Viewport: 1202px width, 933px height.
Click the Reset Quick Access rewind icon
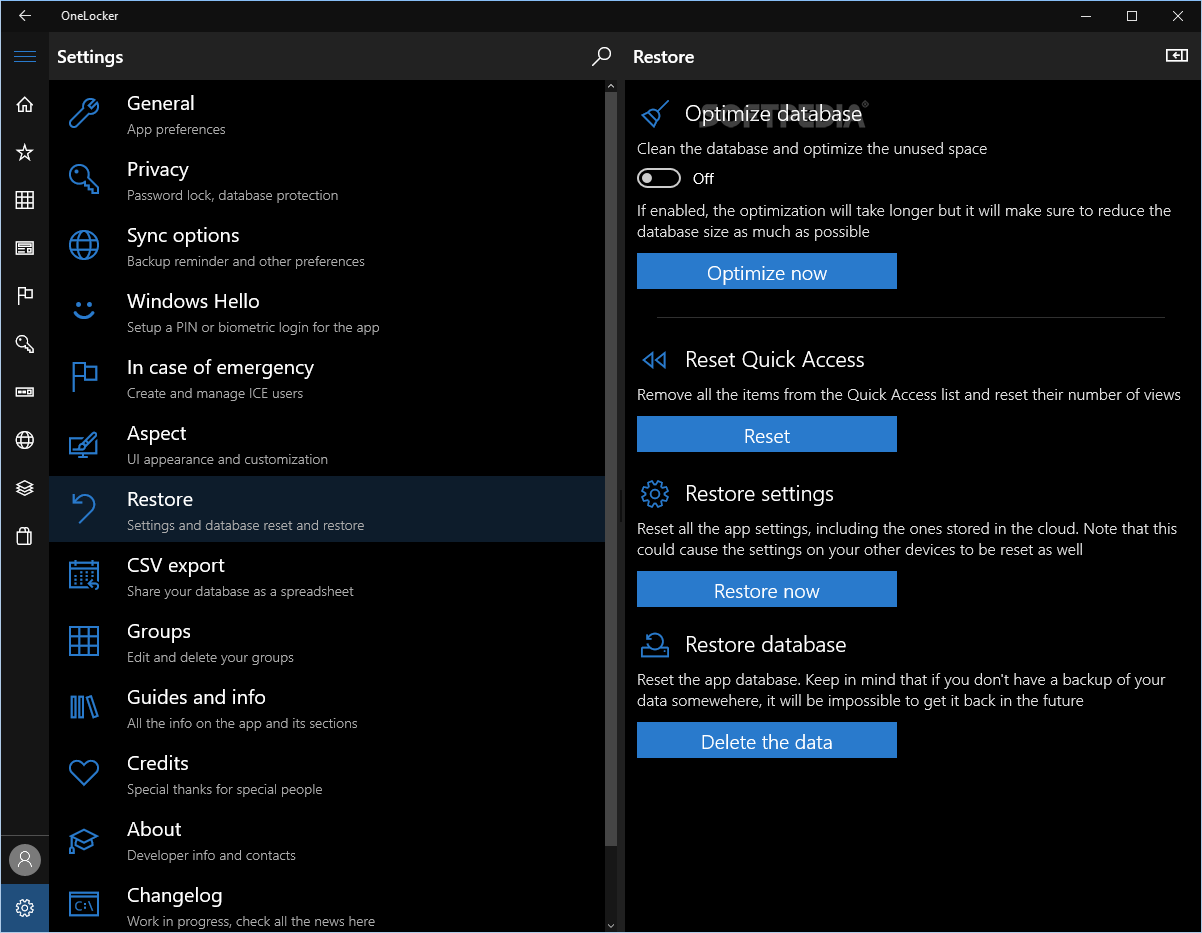pos(655,360)
